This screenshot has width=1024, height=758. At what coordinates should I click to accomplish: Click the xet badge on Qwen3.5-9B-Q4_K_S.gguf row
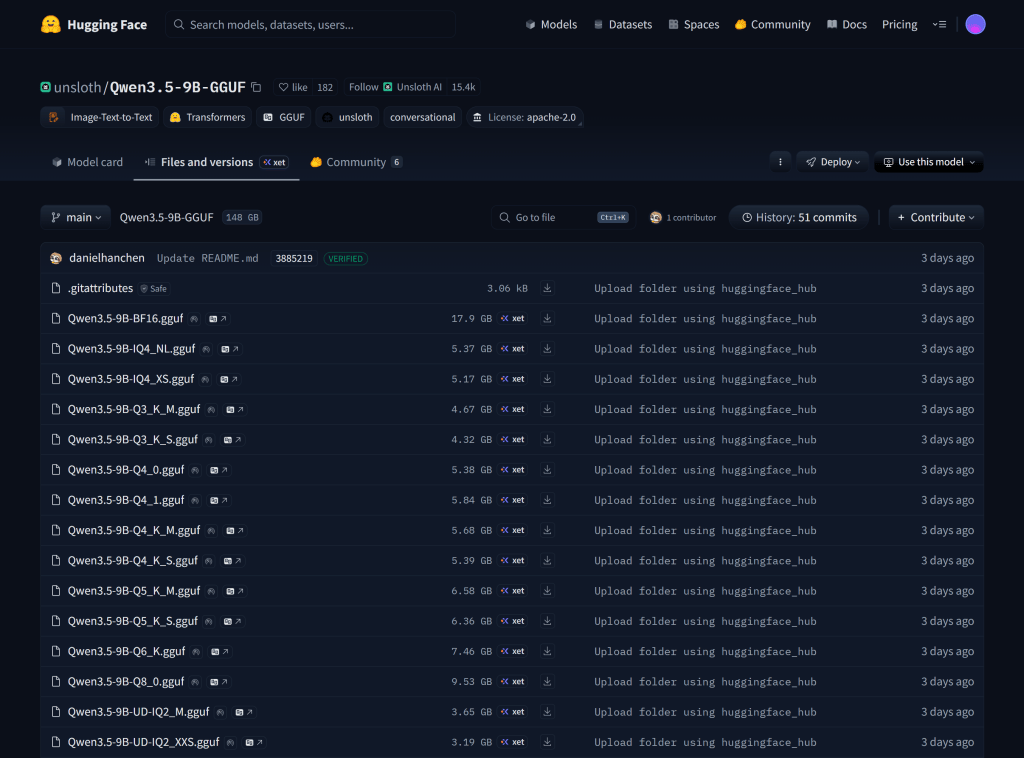point(513,561)
